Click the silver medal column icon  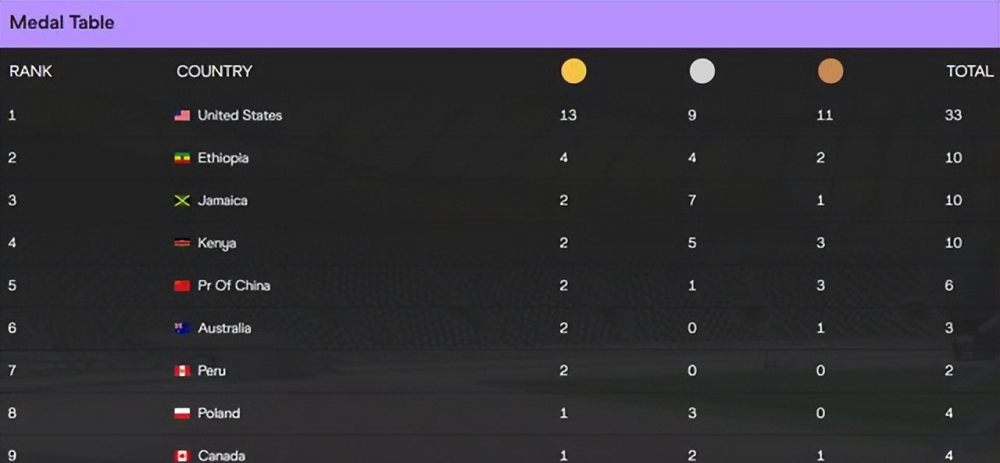point(702,71)
